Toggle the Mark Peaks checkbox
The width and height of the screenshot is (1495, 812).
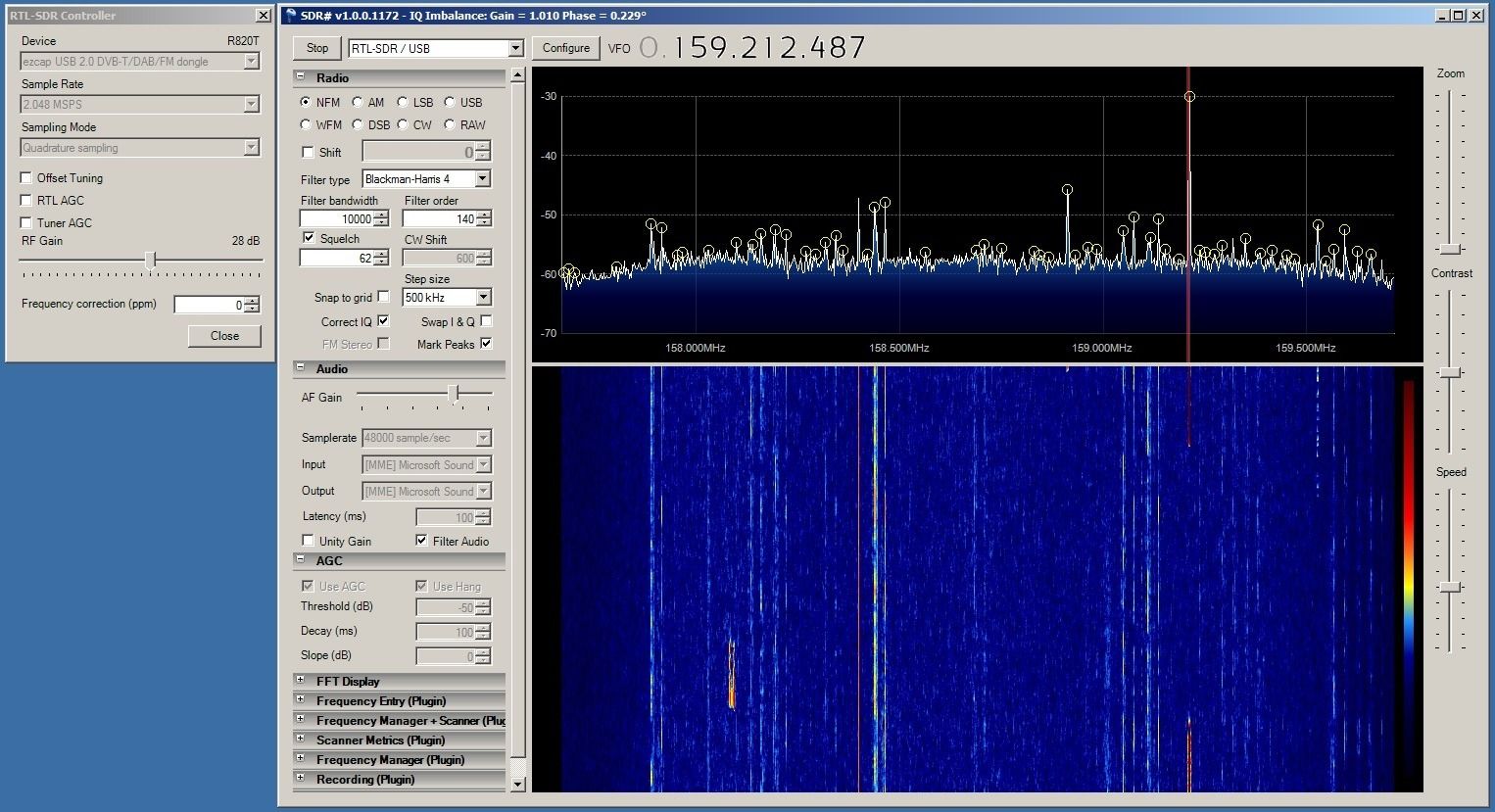pos(486,344)
